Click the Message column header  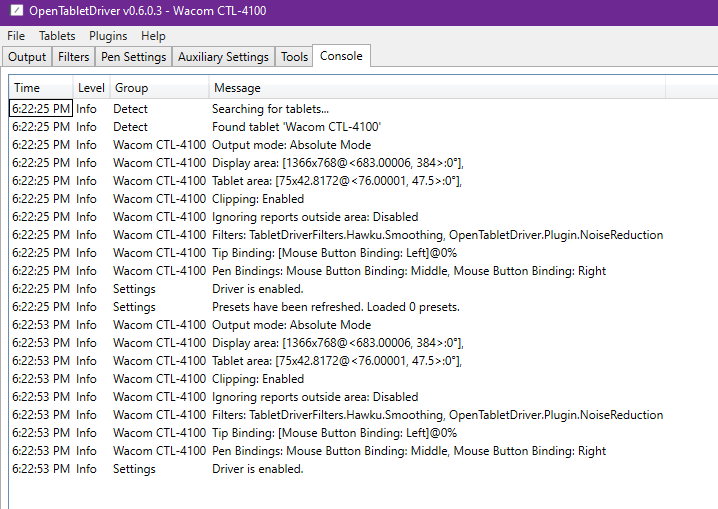(x=437, y=87)
